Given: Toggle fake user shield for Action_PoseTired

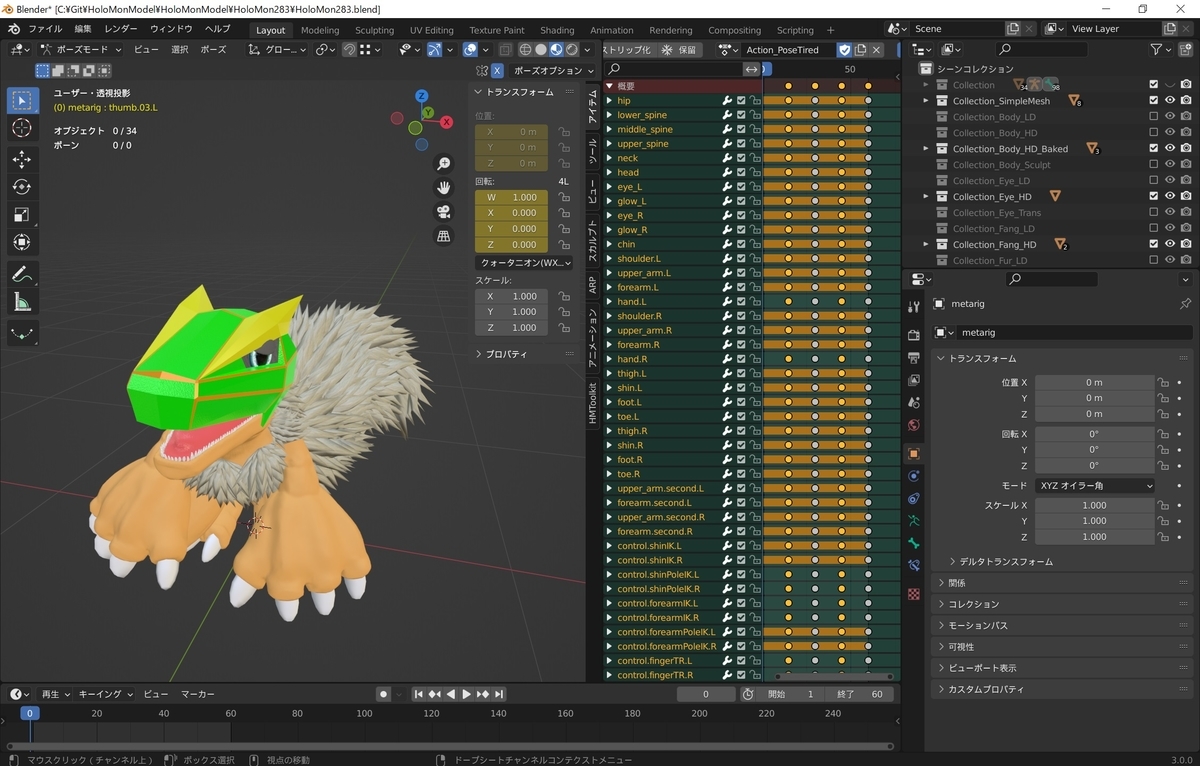Looking at the screenshot, I should tap(844, 50).
